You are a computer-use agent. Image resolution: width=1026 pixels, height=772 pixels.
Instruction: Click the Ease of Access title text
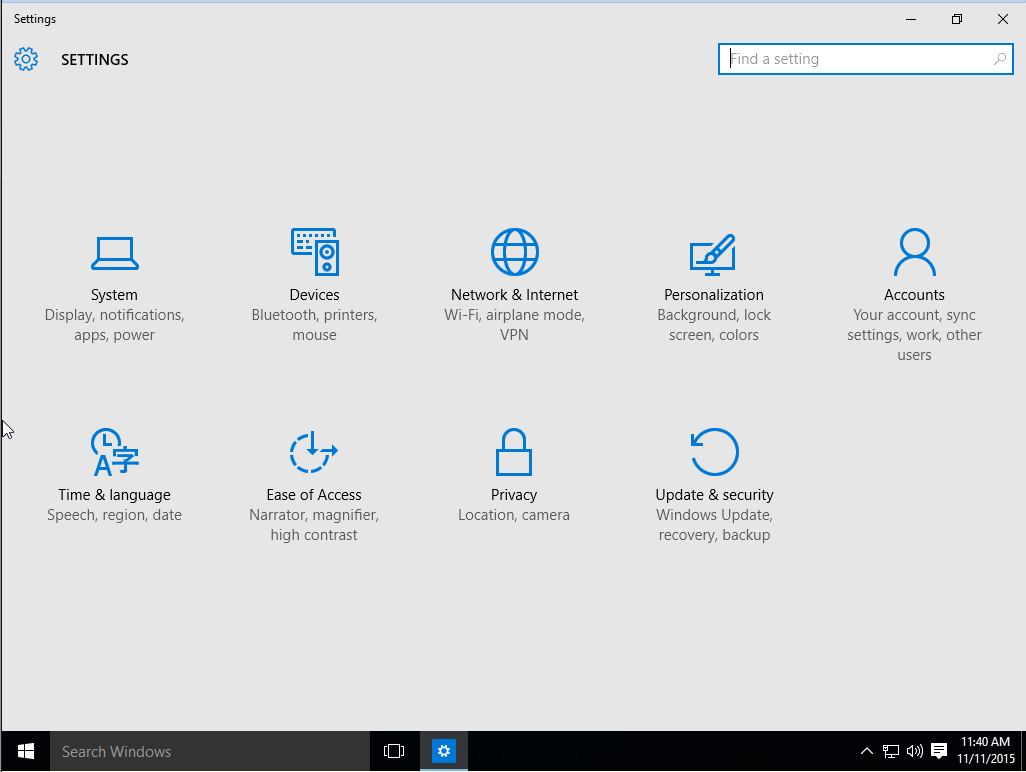314,495
